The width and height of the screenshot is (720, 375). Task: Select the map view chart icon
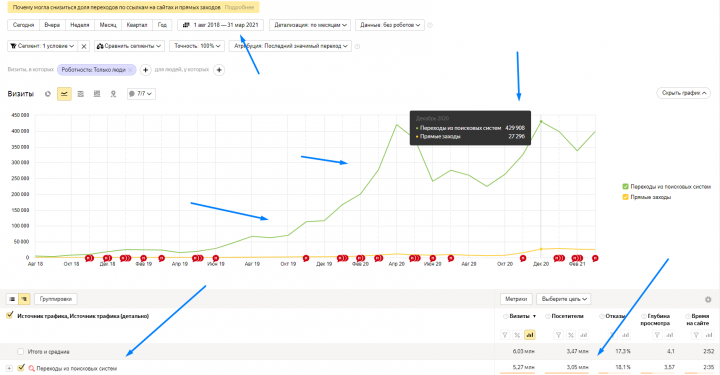[x=113, y=94]
